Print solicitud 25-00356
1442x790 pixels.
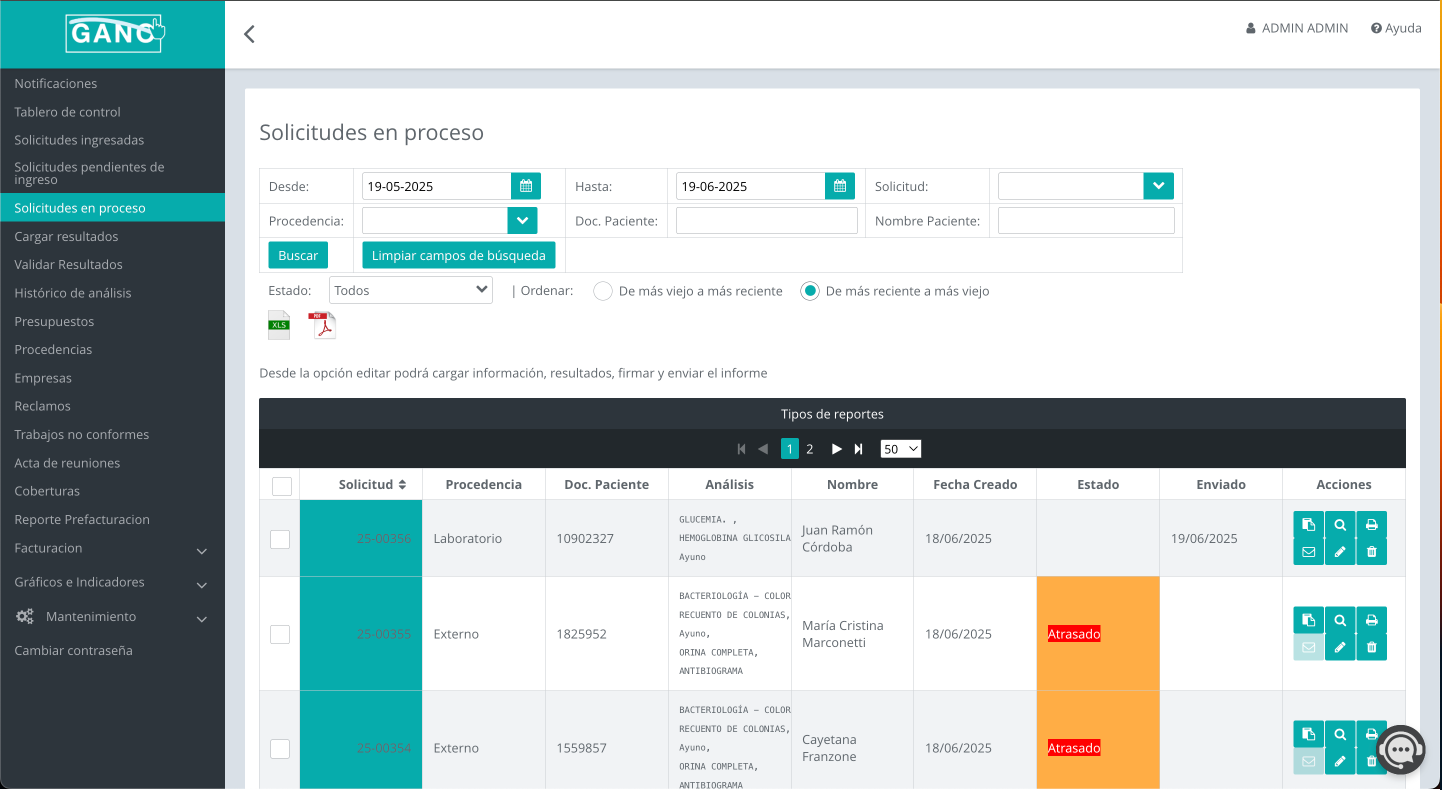1372,524
